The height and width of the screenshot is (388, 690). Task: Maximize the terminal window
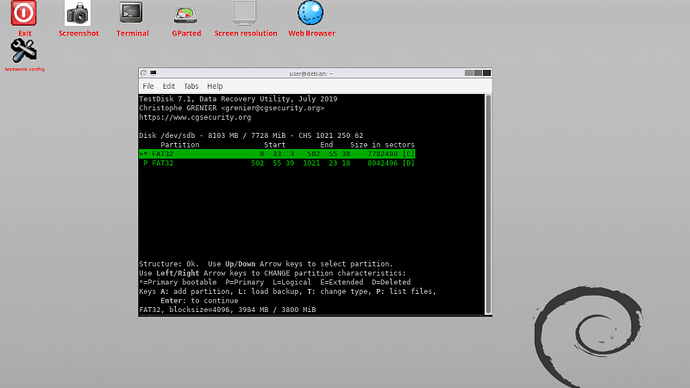[477, 73]
